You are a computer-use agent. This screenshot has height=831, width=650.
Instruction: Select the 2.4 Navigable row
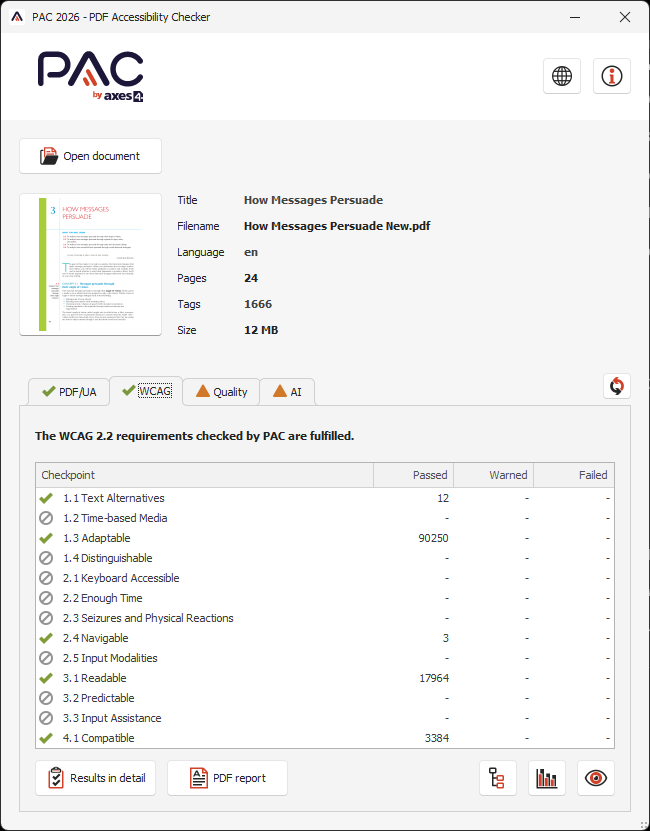pyautogui.click(x=325, y=638)
